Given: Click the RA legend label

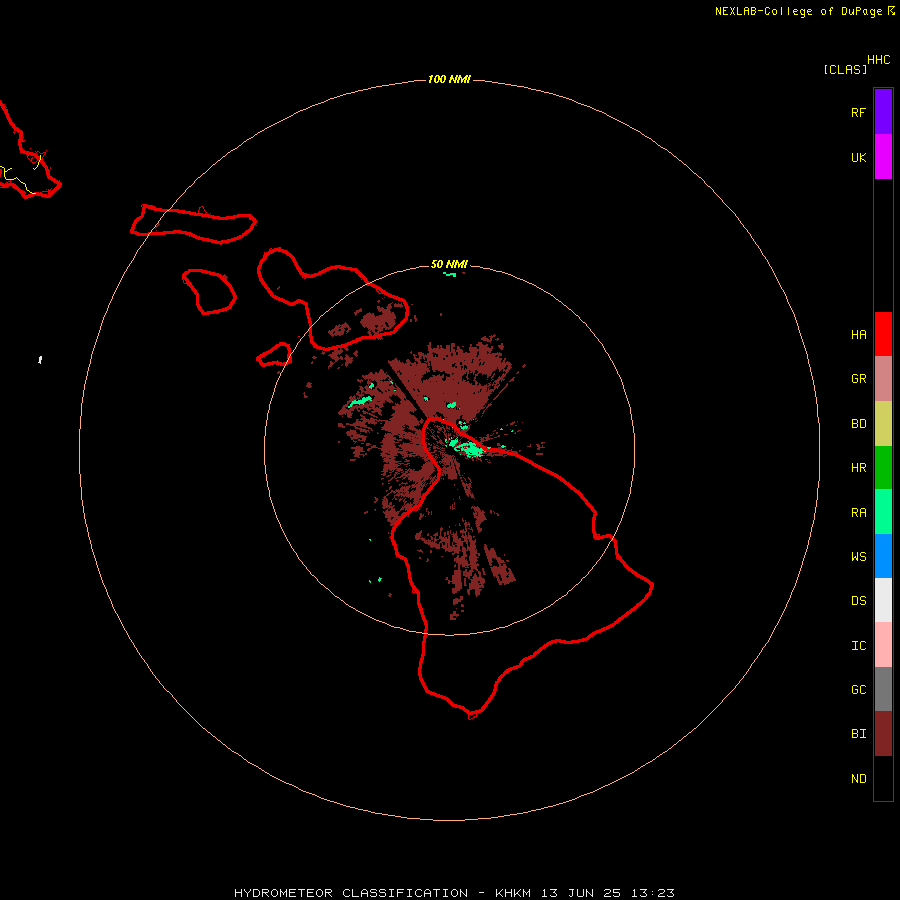Looking at the screenshot, I should coord(858,513).
